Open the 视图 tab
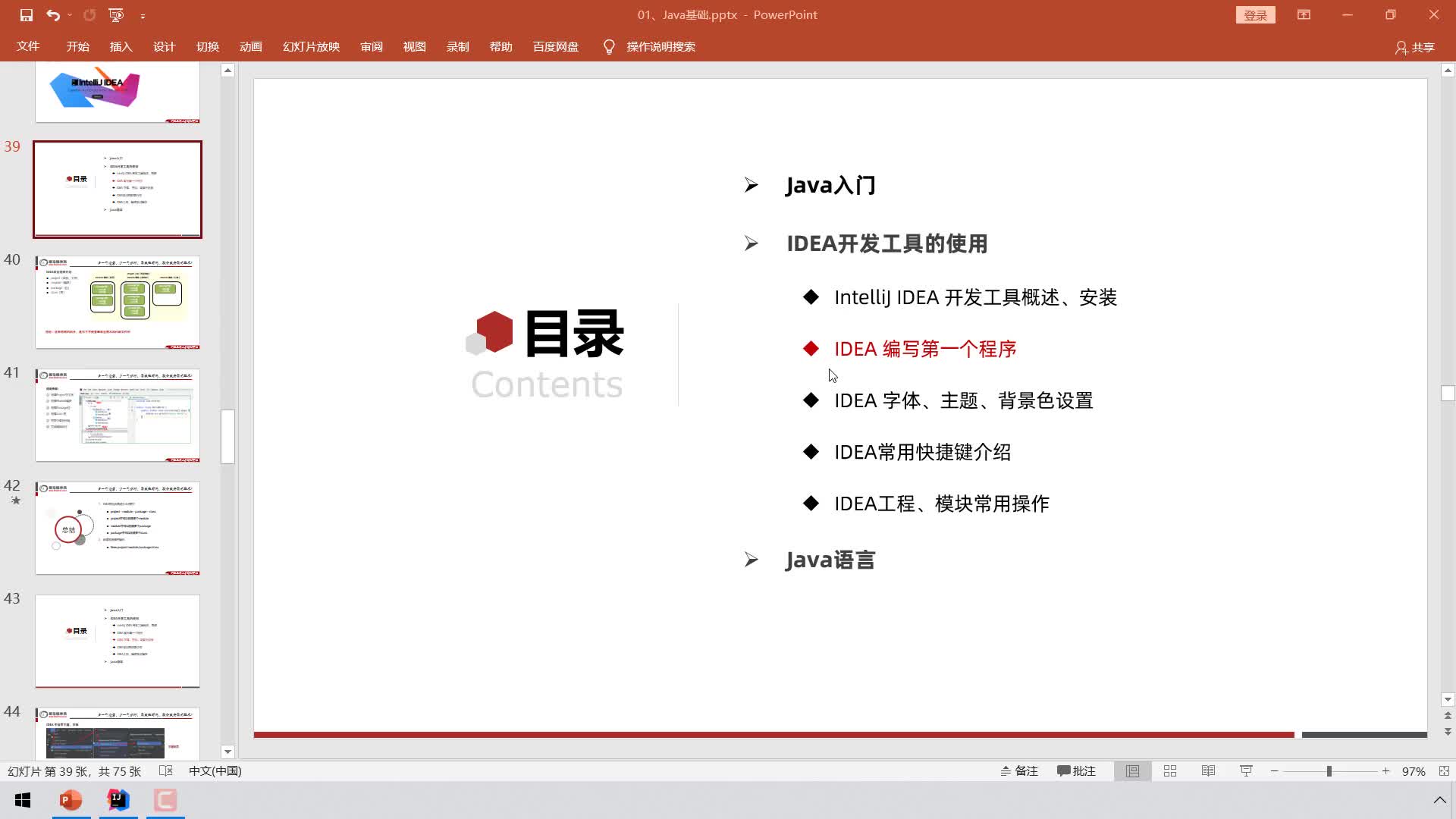This screenshot has width=1456, height=819. (x=414, y=47)
